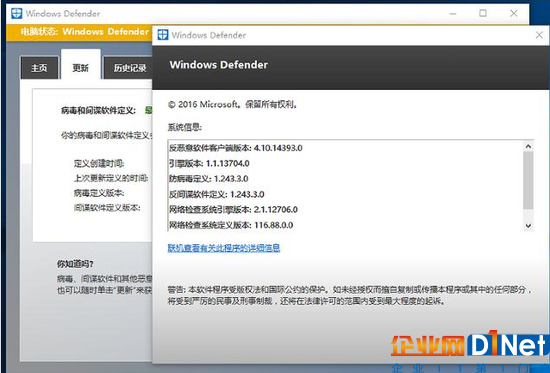Select the 反间谍软件定义 1.243.3.0 line

tap(217, 194)
